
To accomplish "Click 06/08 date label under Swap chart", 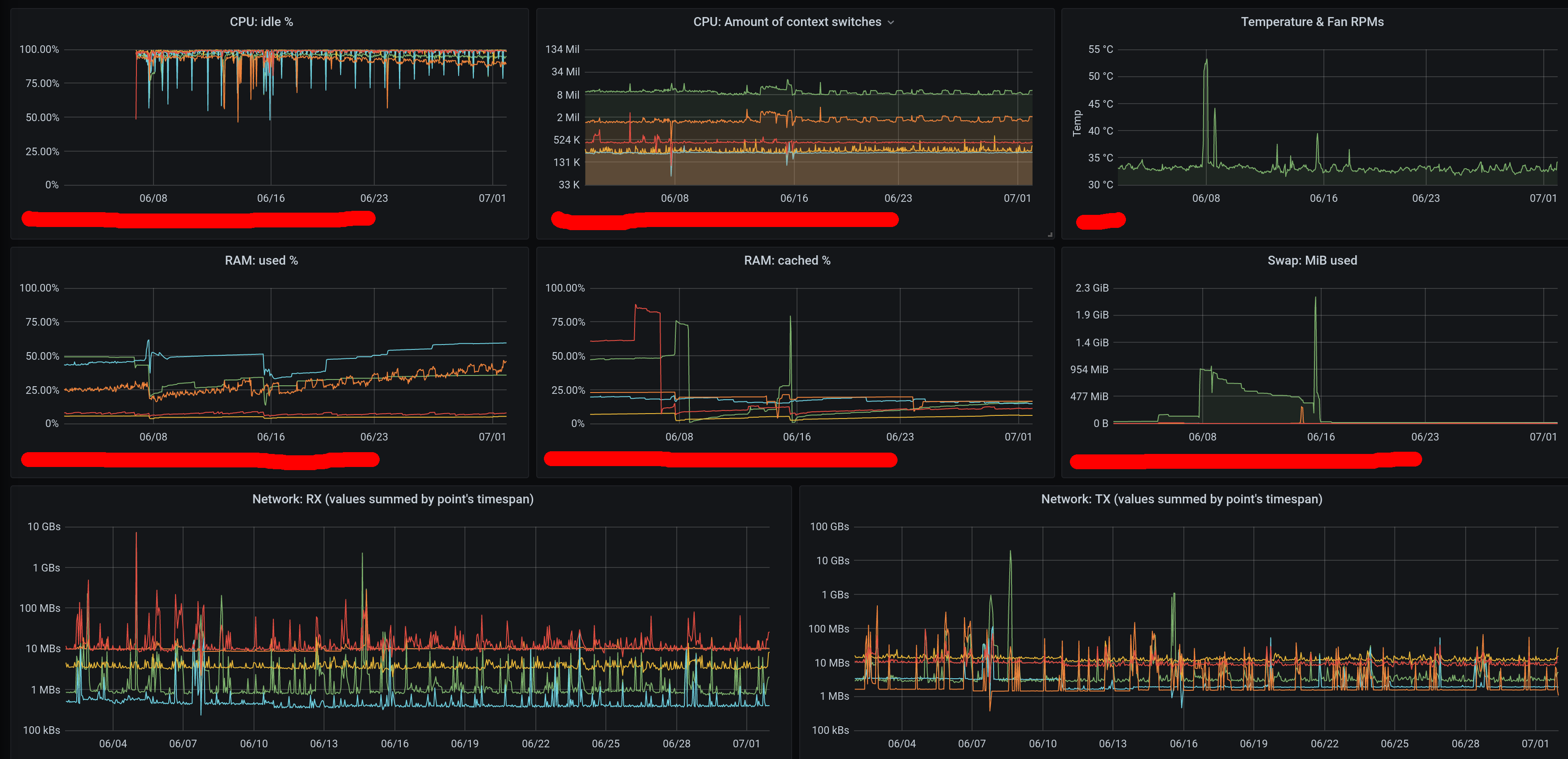I will pyautogui.click(x=1202, y=437).
